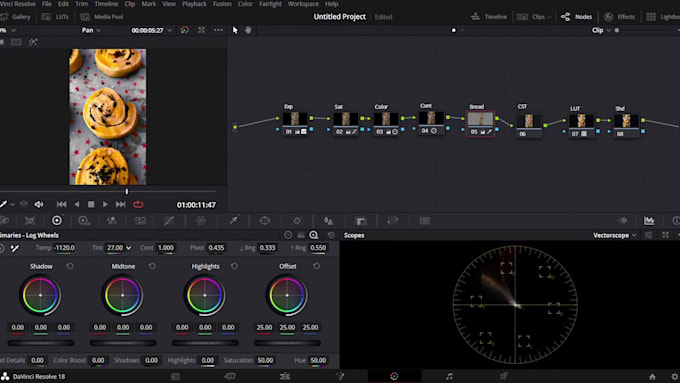Screen dimensions: 680x383
Task: Select the hand pan tool in node editor
Action: tap(248, 30)
